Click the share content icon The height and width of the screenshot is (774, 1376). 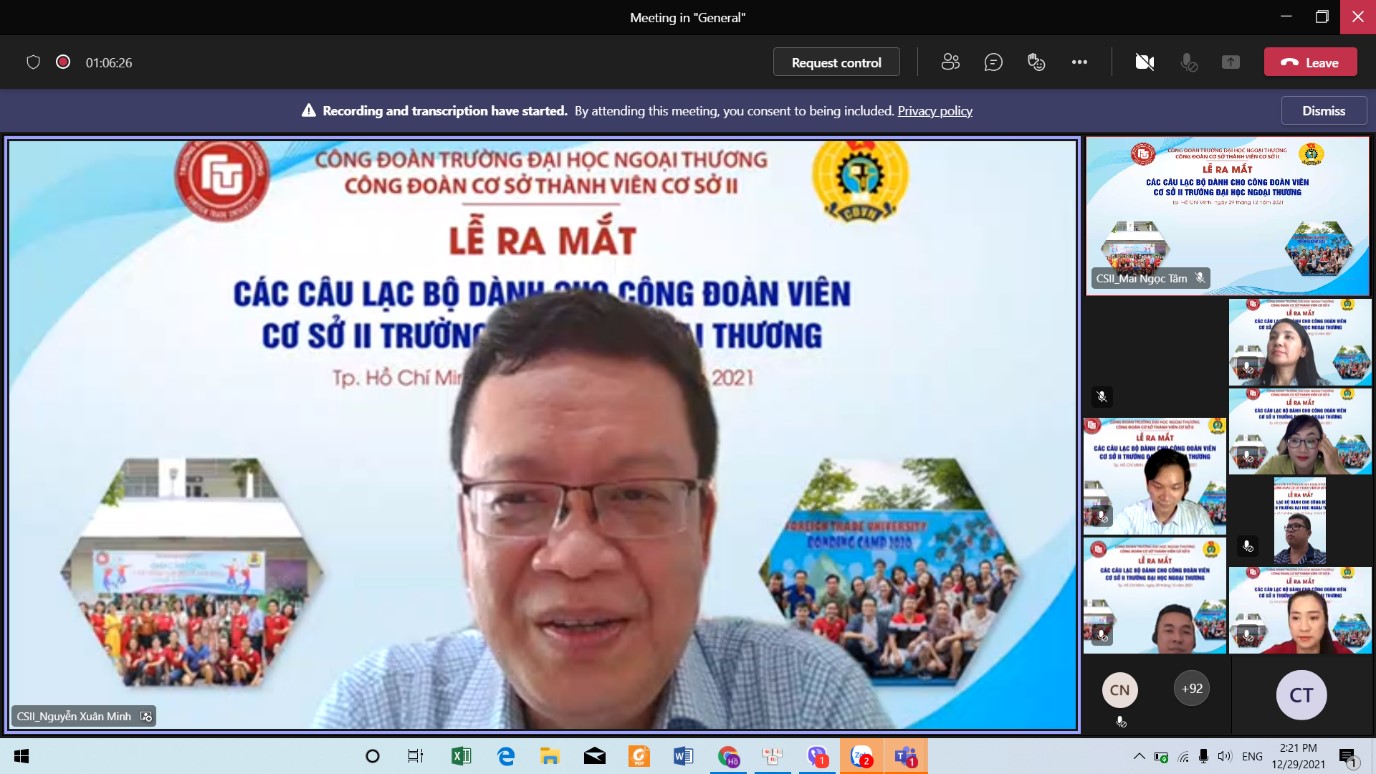tap(1231, 62)
